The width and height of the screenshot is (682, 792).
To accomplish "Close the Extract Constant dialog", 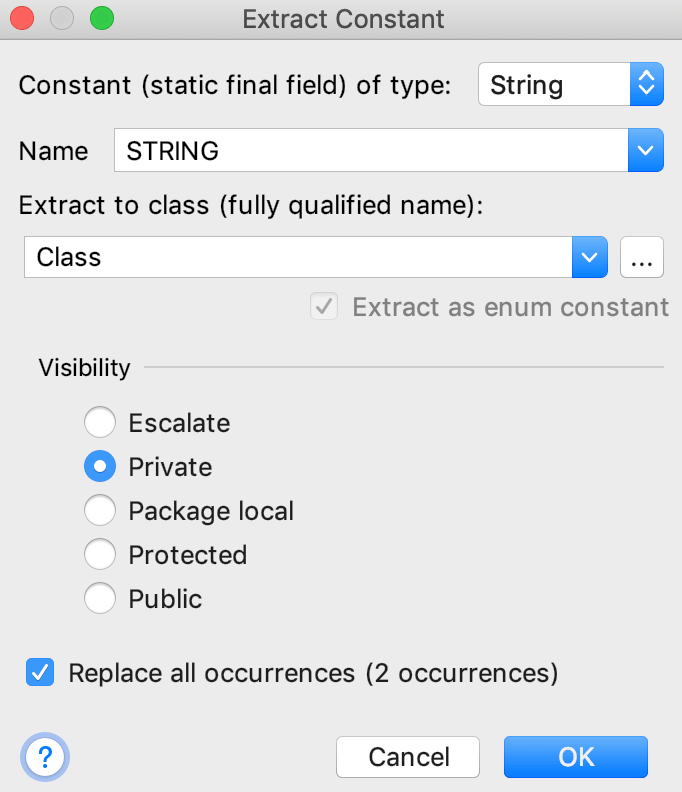I will coord(23,19).
